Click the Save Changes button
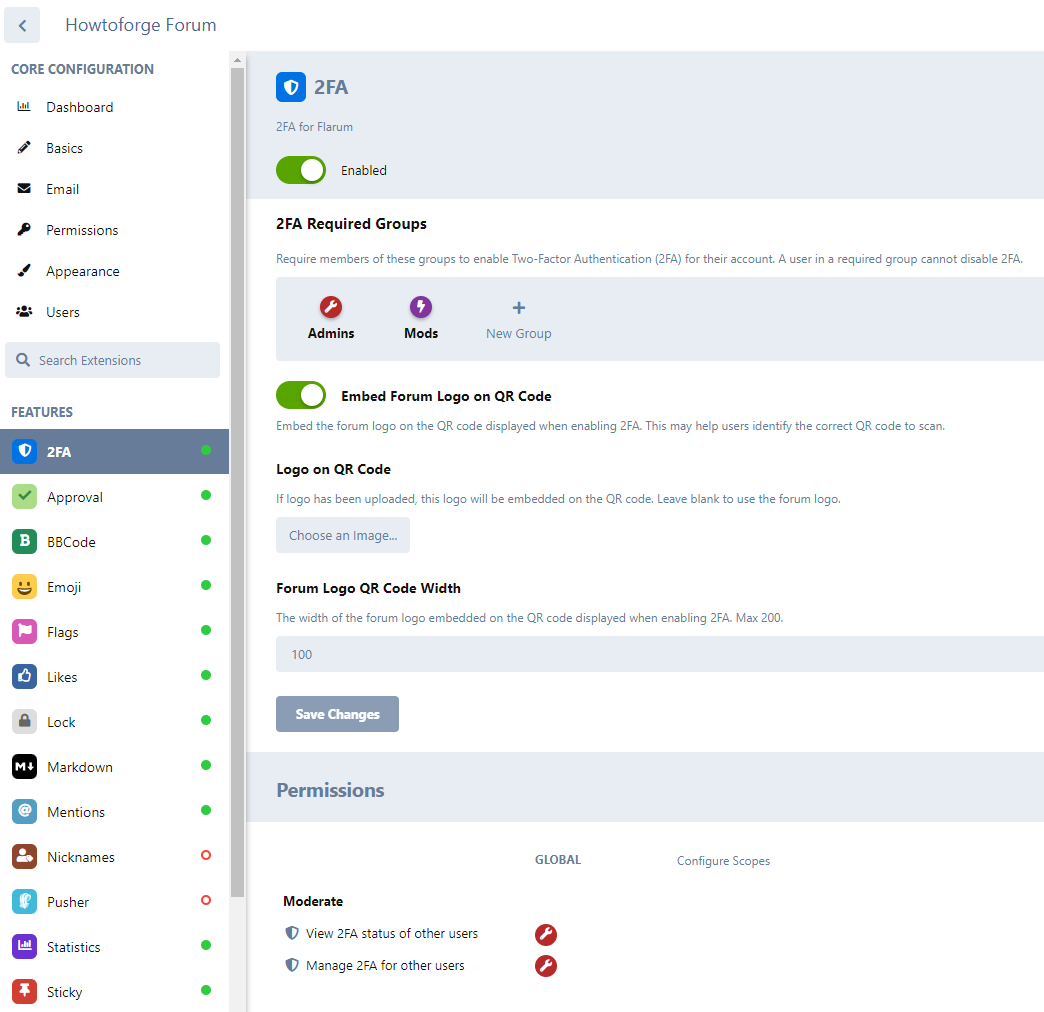This screenshot has width=1044, height=1012. click(x=337, y=714)
